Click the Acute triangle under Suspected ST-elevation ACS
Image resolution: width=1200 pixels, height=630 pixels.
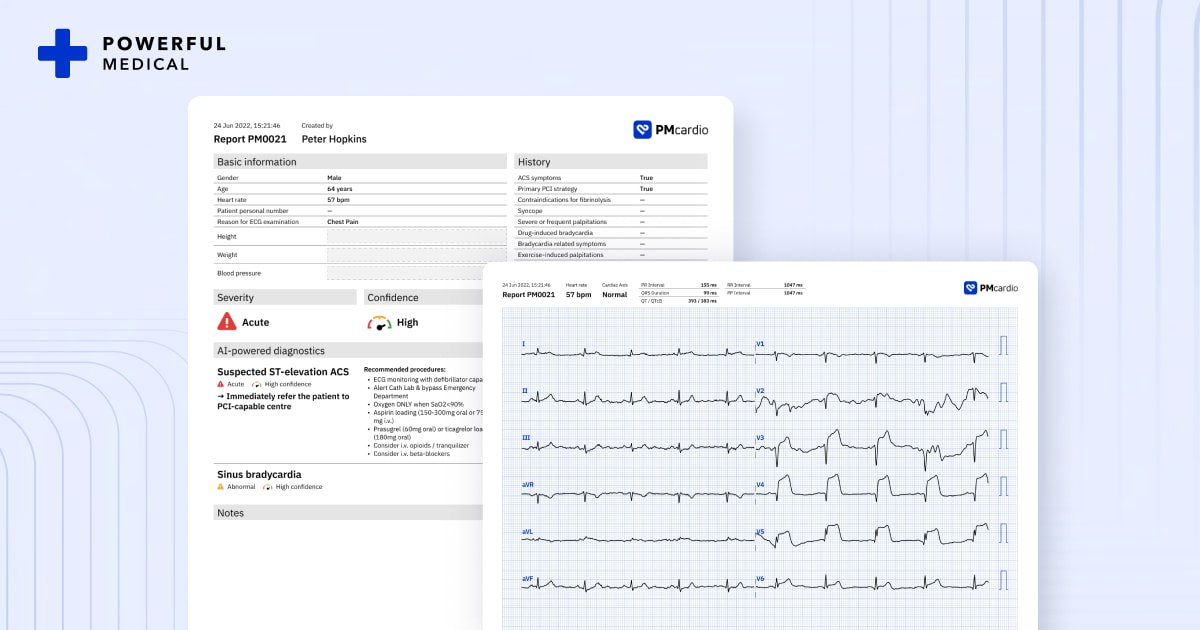tap(221, 383)
